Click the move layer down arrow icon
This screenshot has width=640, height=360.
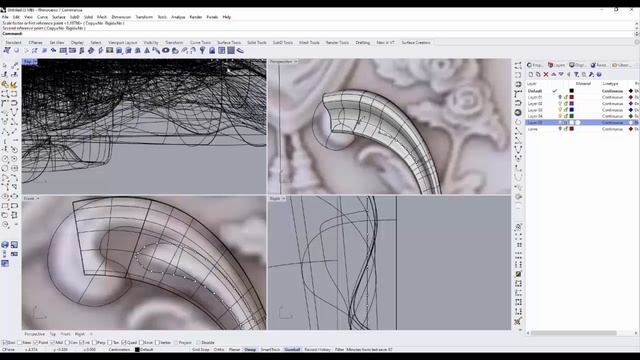pos(561,75)
